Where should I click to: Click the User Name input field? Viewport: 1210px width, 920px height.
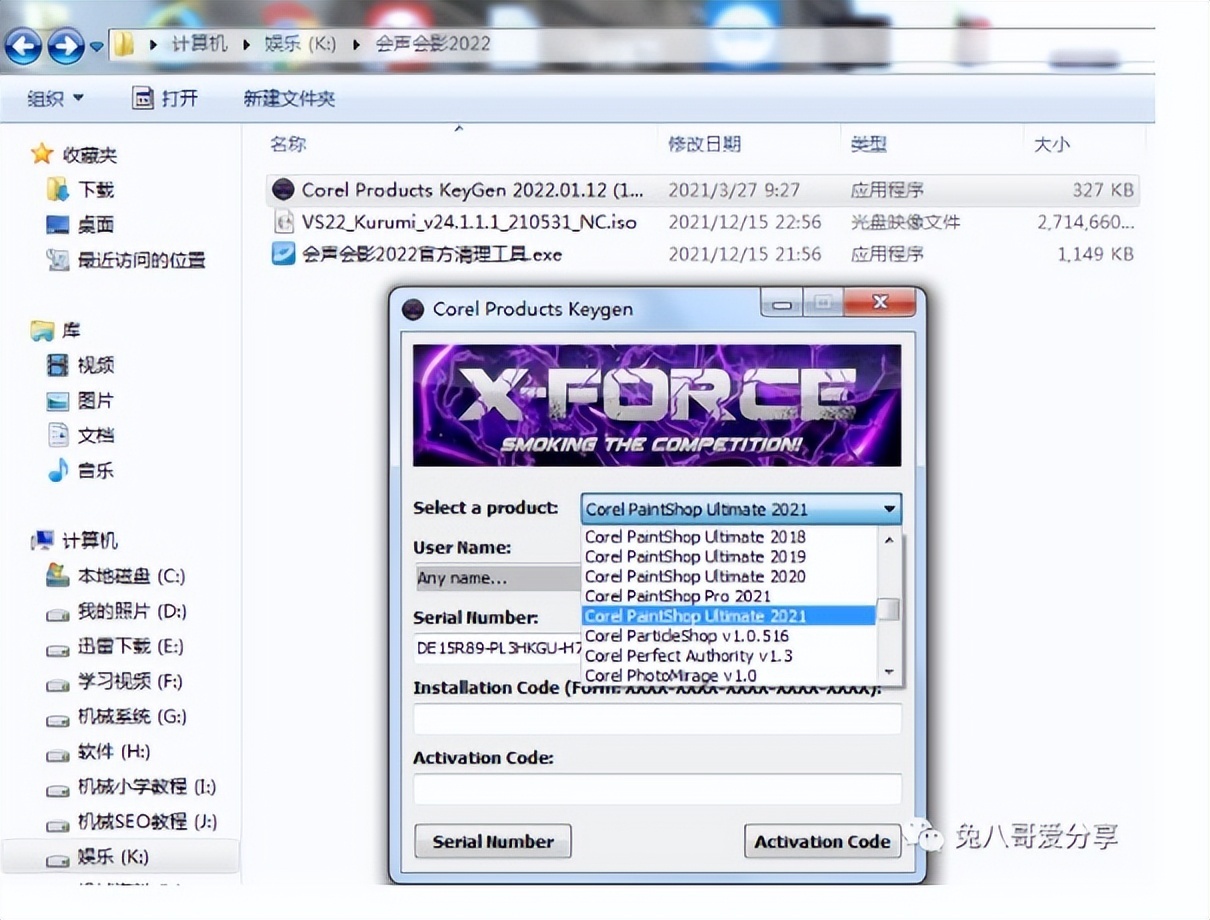point(498,578)
